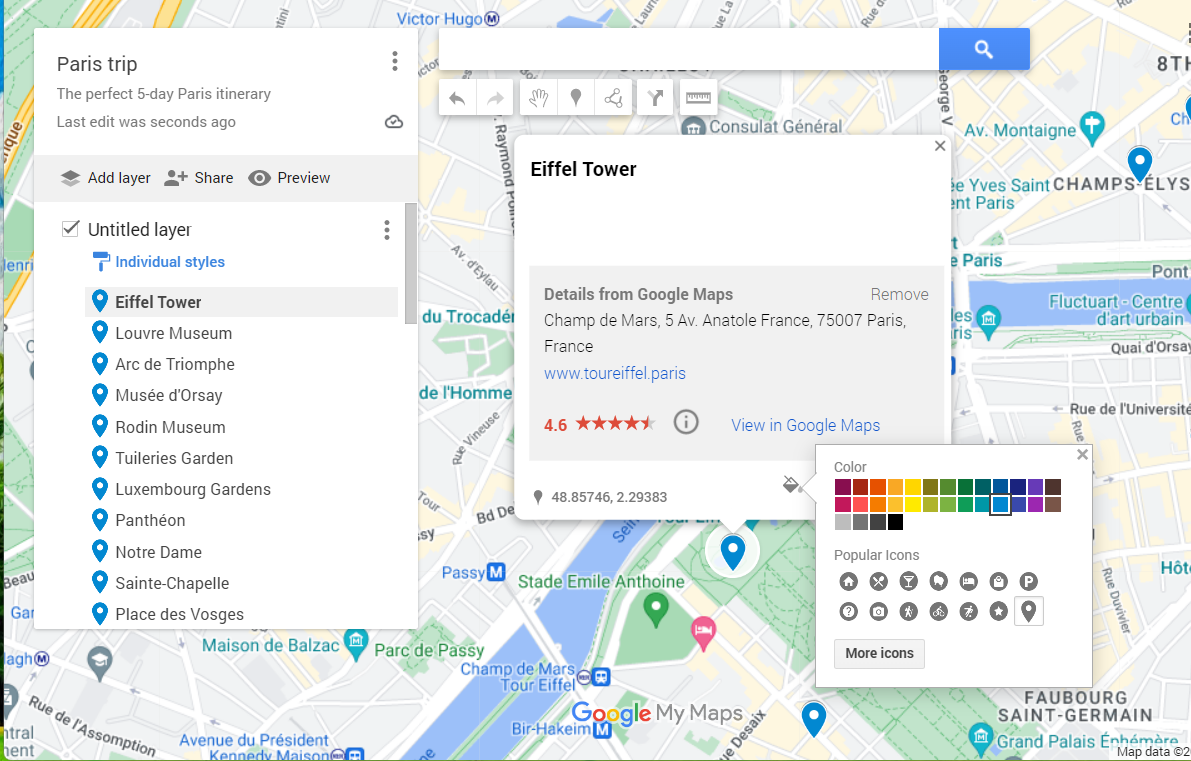Image resolution: width=1191 pixels, height=761 pixels.
Task: Pick the parking icon for the marker
Action: click(1028, 581)
